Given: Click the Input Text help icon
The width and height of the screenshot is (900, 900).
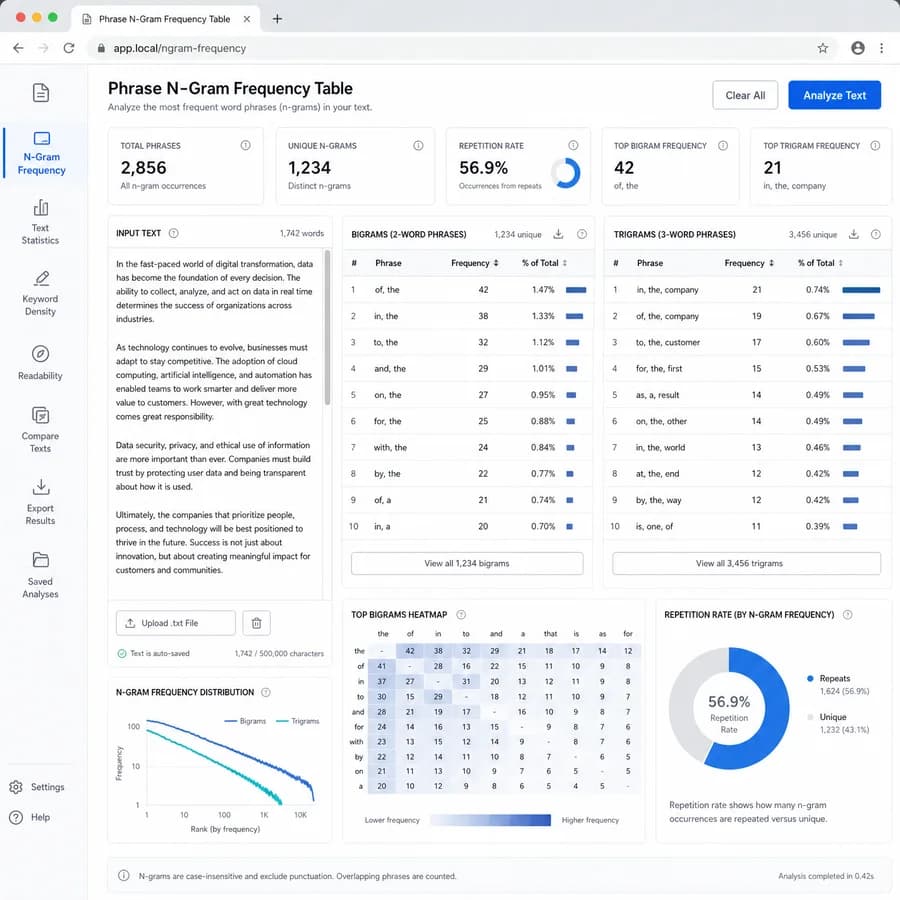Looking at the screenshot, I should [x=173, y=233].
